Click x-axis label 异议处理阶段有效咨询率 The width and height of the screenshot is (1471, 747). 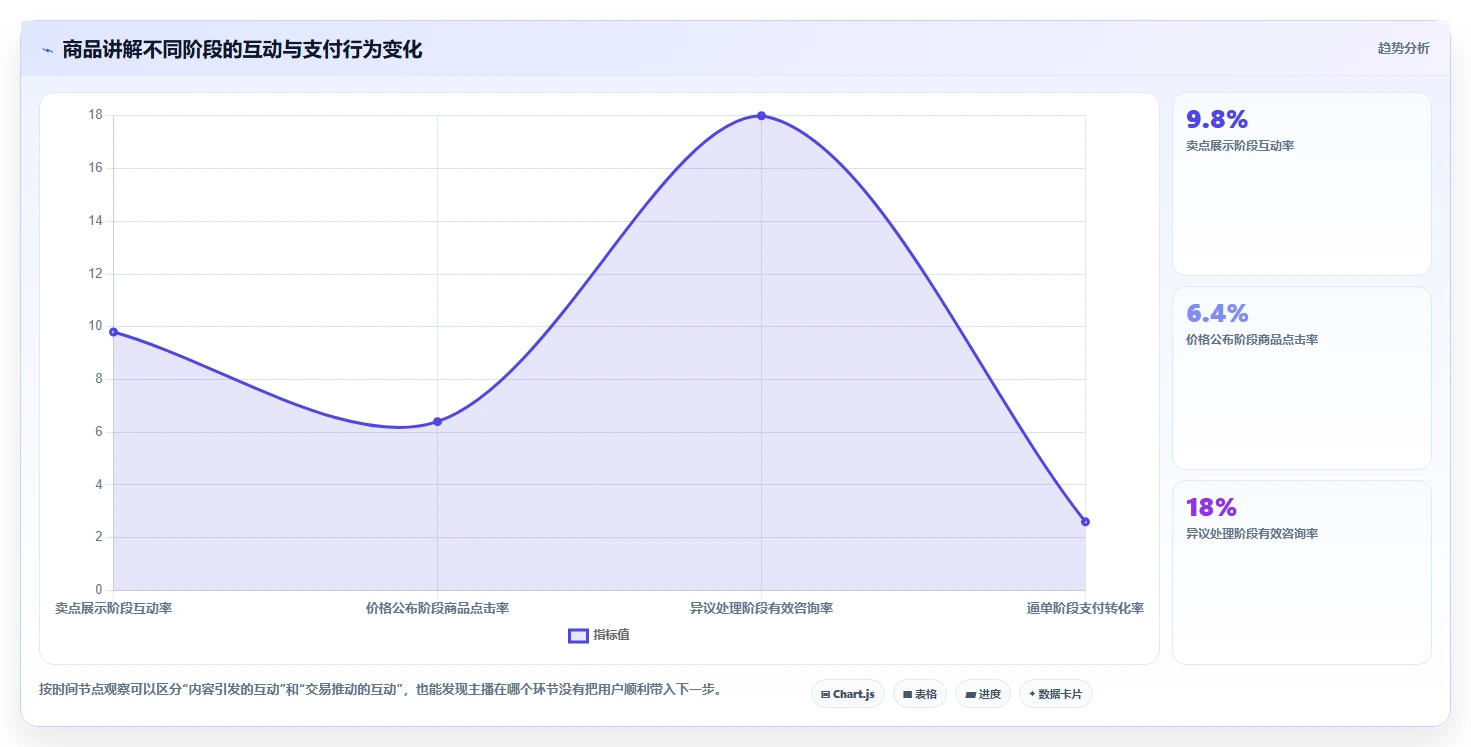(x=761, y=608)
